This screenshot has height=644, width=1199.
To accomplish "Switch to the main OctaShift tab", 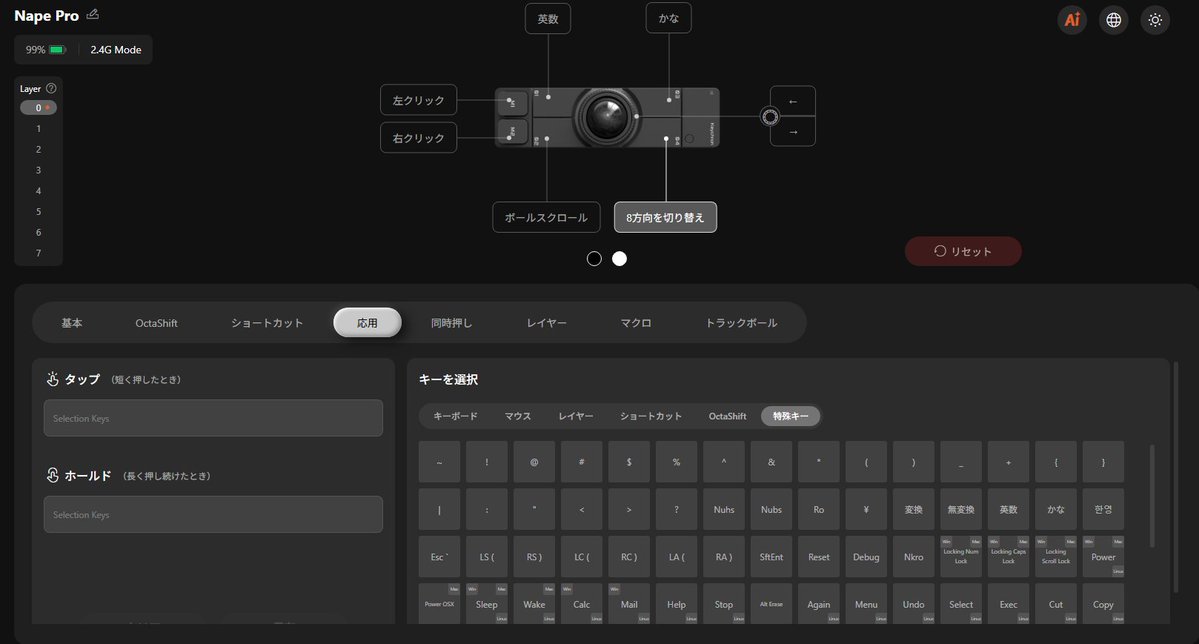I will (156, 323).
